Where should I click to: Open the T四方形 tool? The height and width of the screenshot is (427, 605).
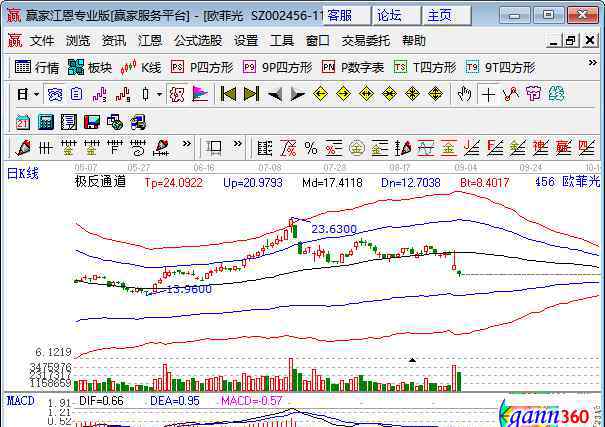(x=425, y=68)
